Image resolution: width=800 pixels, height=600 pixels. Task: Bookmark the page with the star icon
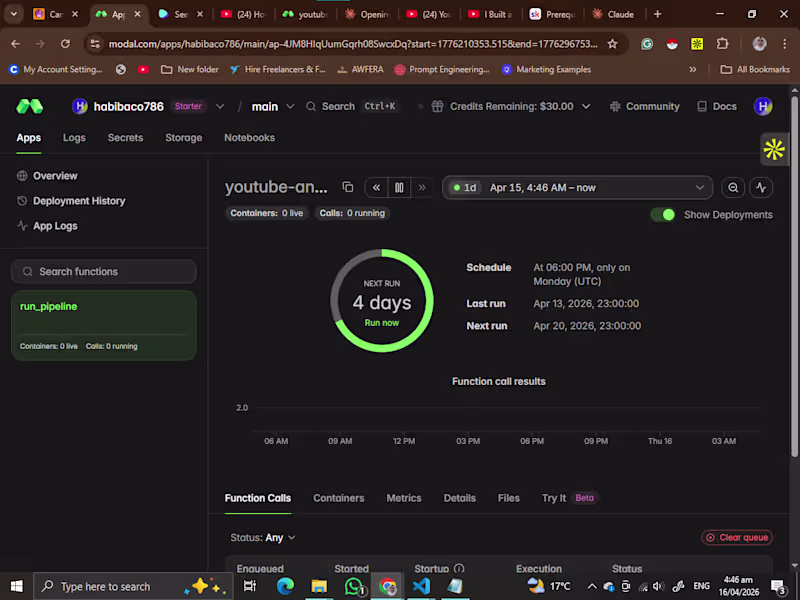click(x=612, y=44)
